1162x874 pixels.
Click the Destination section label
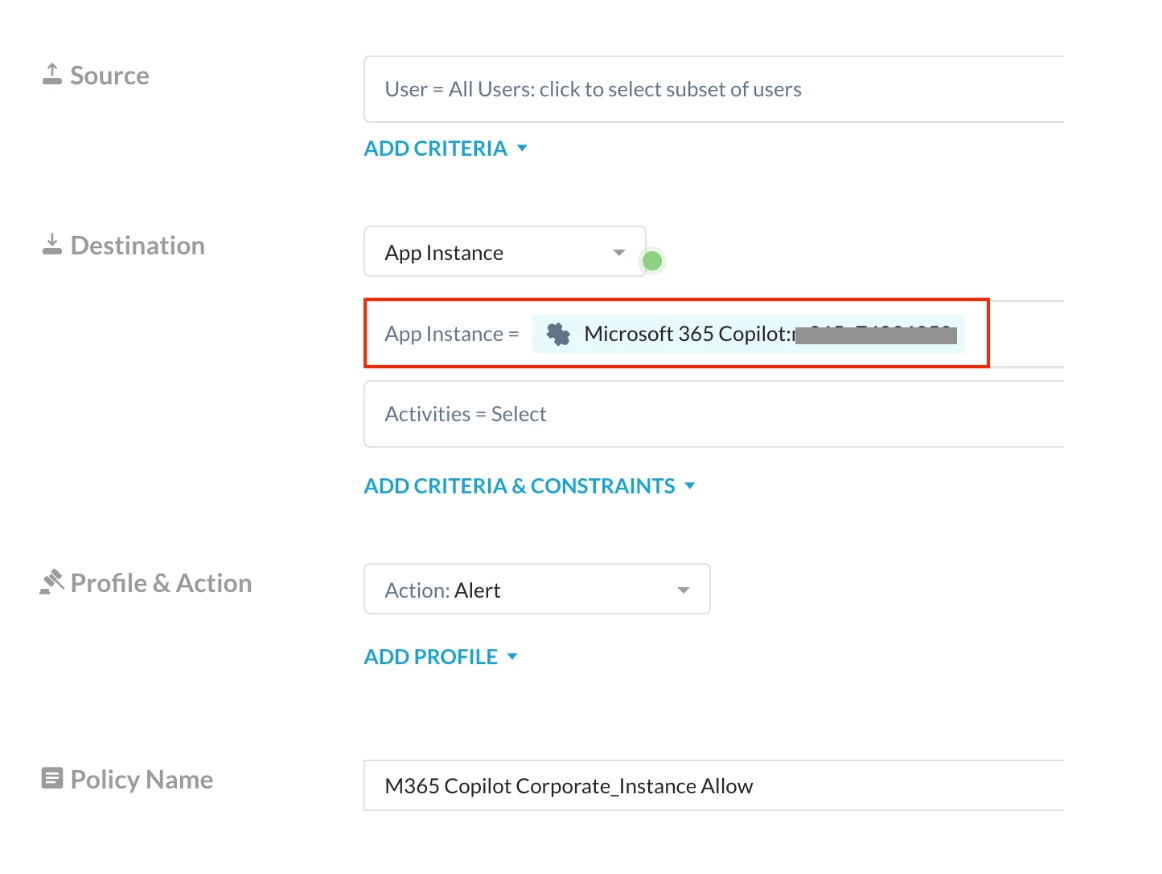click(138, 245)
